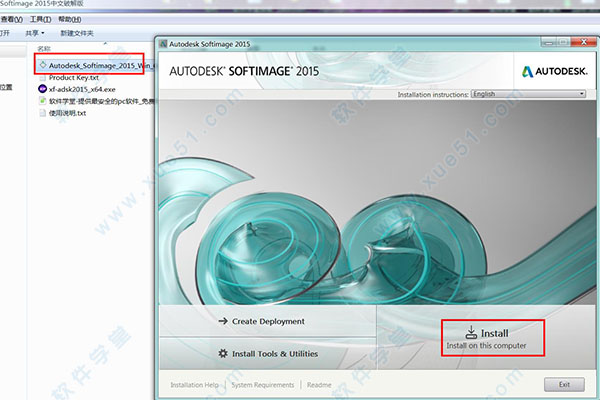Click the gear icon beside Install Tools & Utilities
600x400 pixels.
click(x=223, y=353)
